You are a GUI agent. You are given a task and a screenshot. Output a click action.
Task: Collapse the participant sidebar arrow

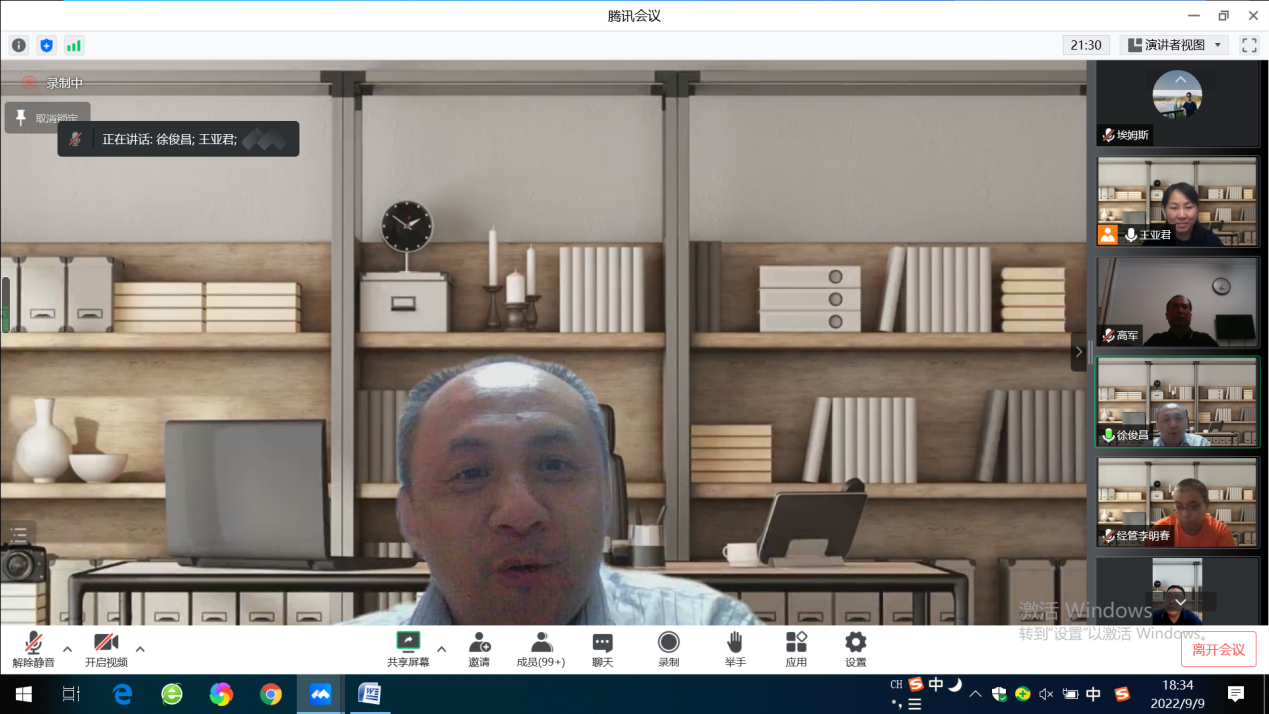(x=1078, y=352)
